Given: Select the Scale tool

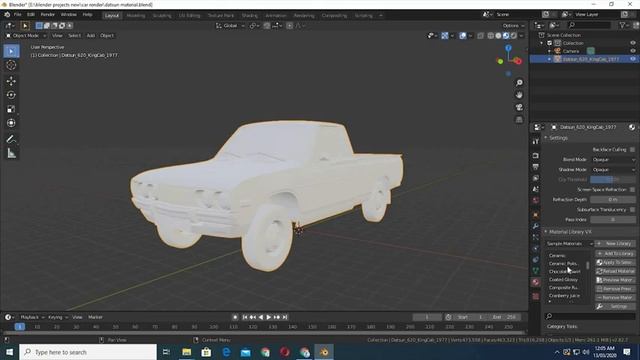Looking at the screenshot, I should (x=11, y=109).
